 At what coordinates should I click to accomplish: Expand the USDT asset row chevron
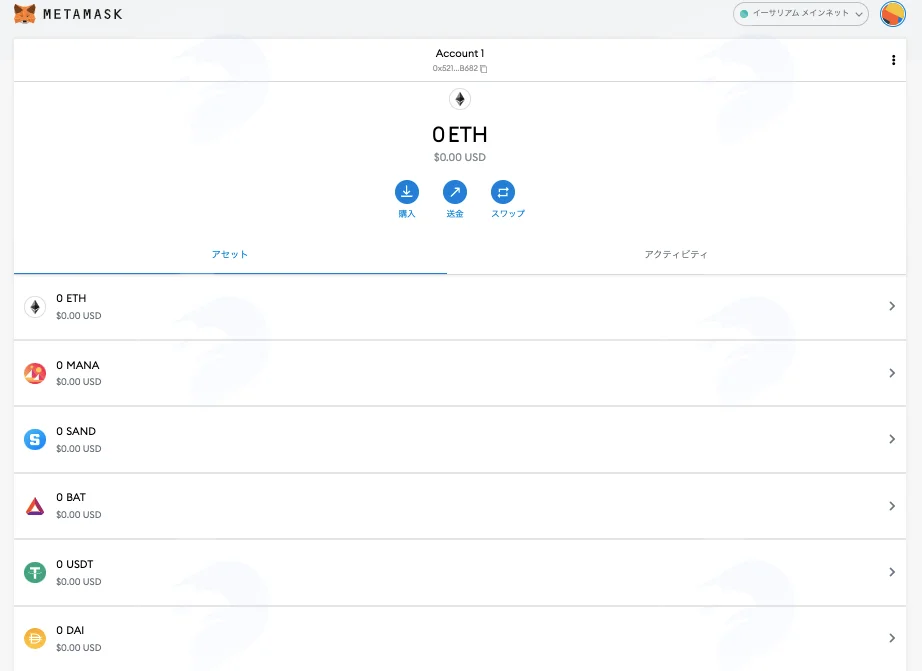[x=892, y=572]
